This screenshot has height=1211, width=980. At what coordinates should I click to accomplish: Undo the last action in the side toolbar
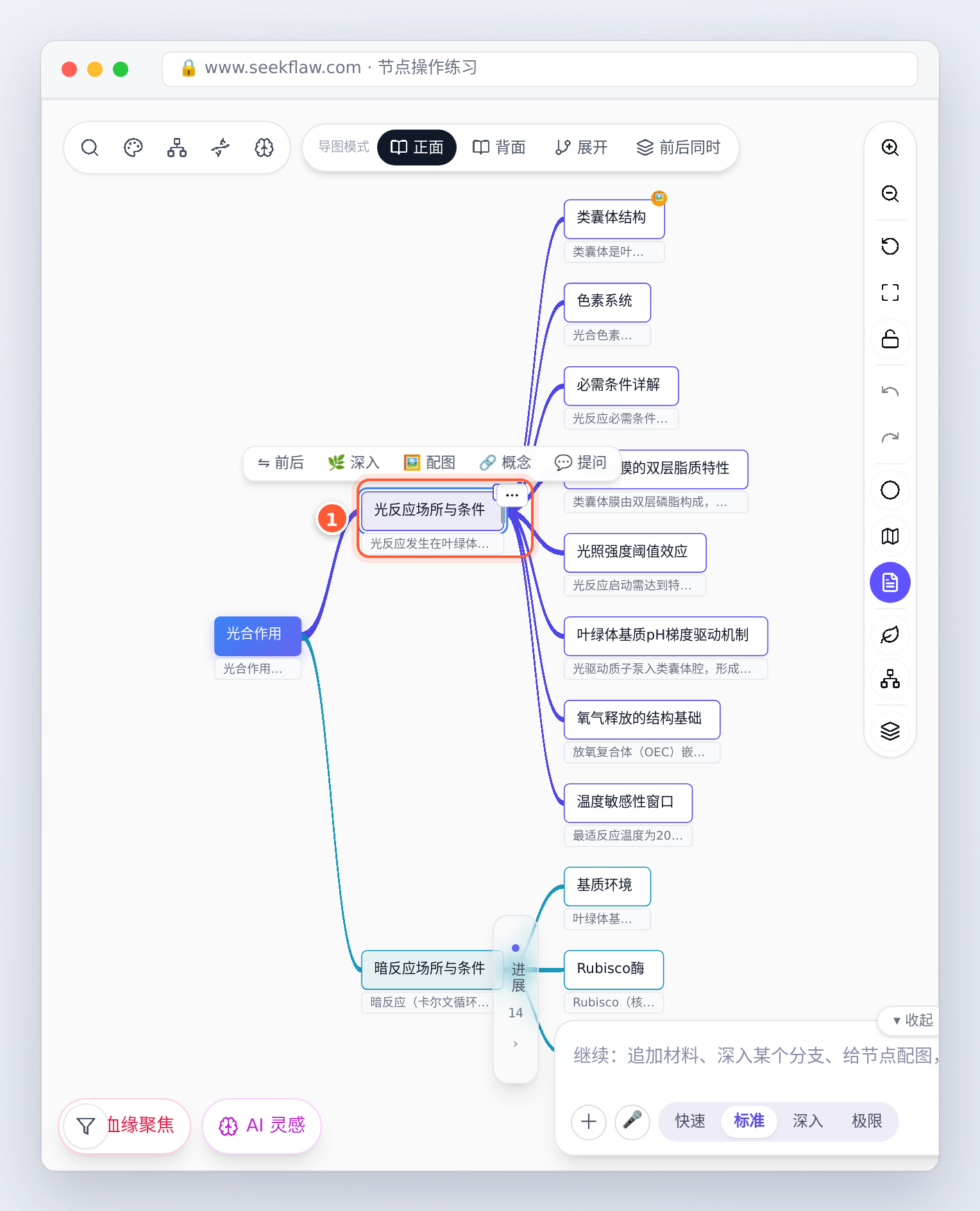click(x=890, y=391)
